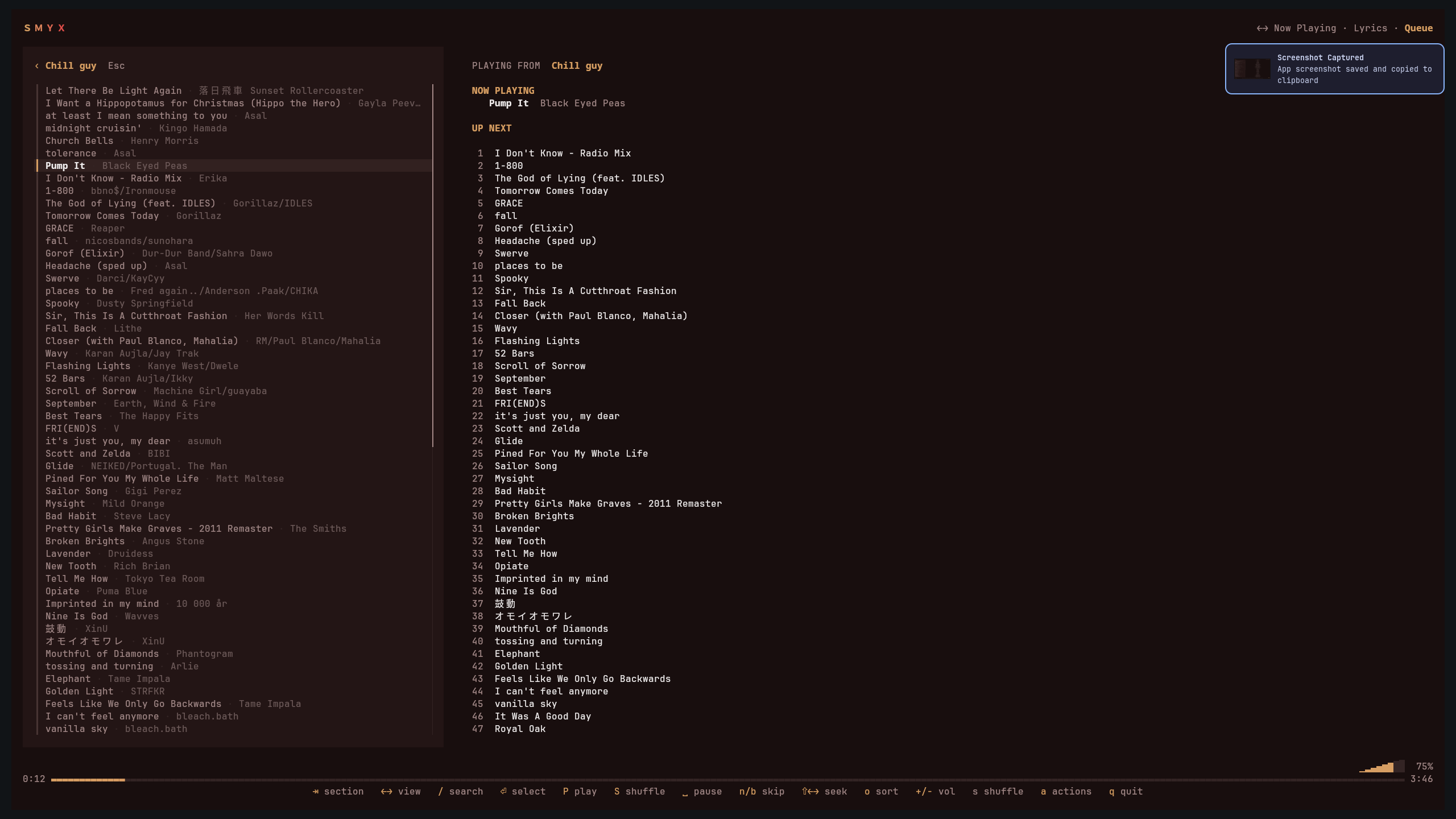Click the n/b skip shortcut hint
This screenshot has width=1456, height=819.
pos(762,792)
